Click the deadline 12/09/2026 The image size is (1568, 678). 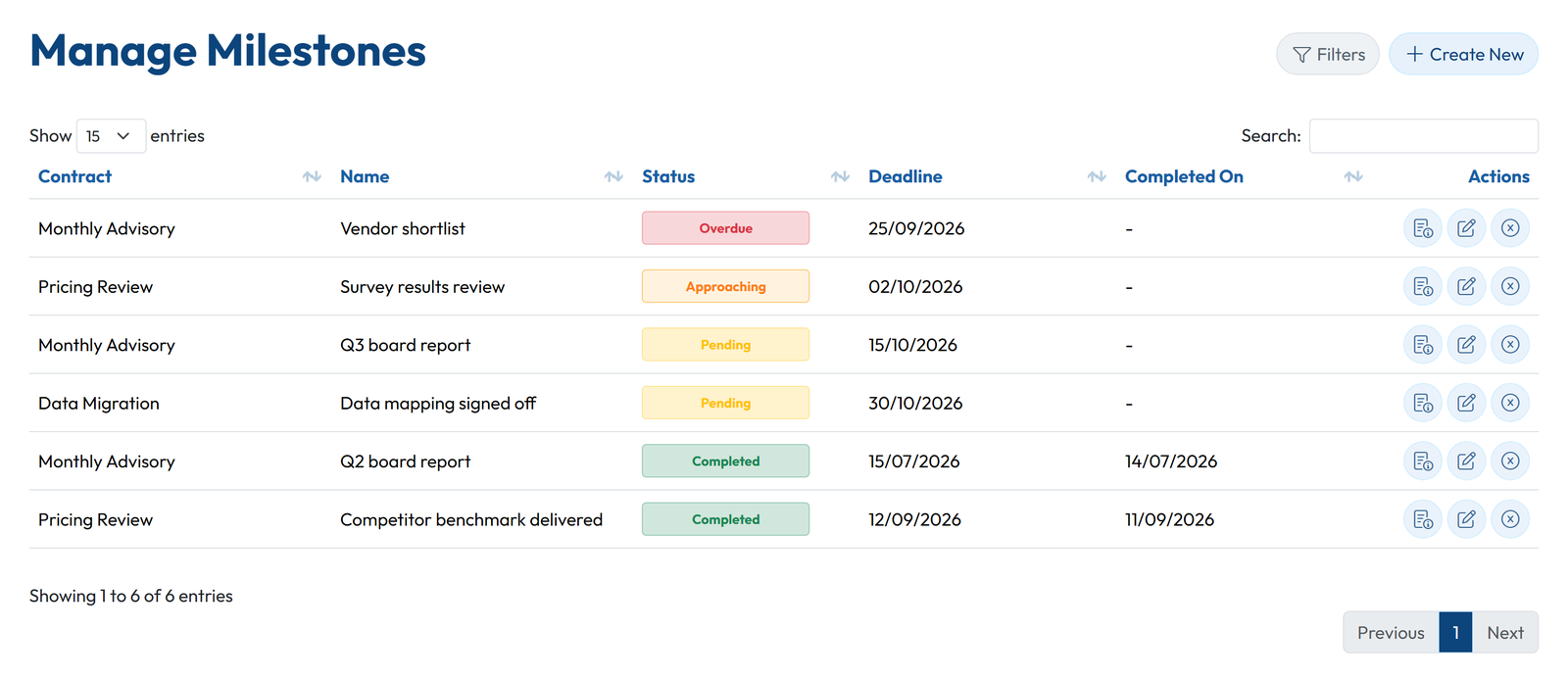tap(914, 519)
